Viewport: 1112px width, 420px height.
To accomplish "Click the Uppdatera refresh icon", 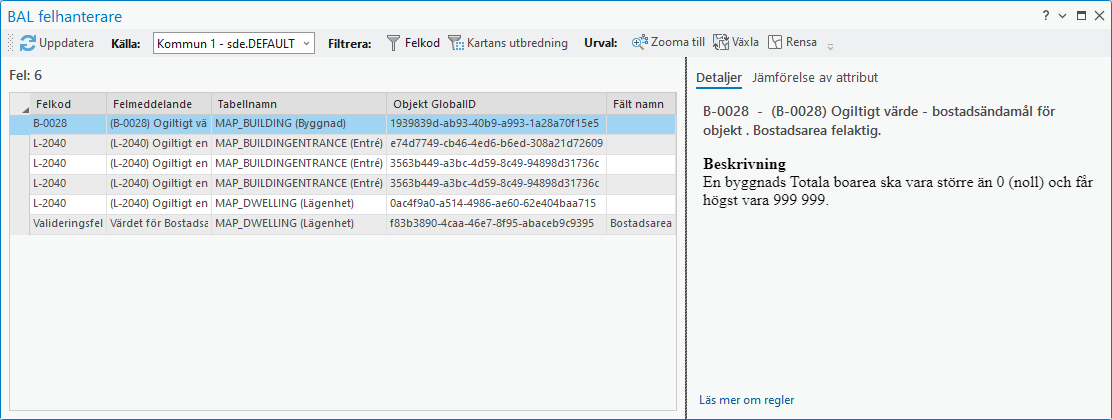I will pyautogui.click(x=28, y=43).
